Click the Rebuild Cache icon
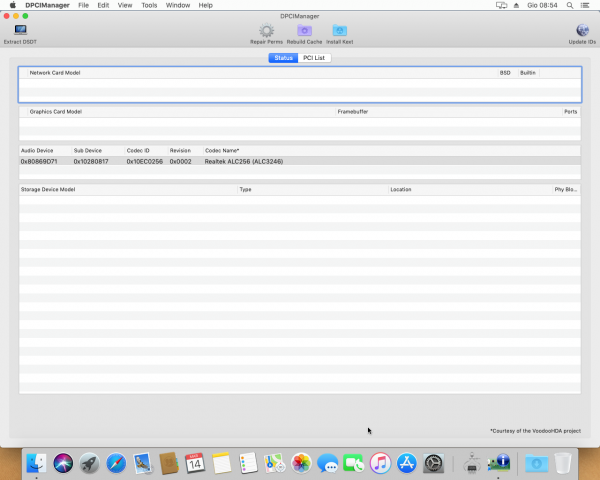Image resolution: width=600 pixels, height=480 pixels. pos(304,31)
